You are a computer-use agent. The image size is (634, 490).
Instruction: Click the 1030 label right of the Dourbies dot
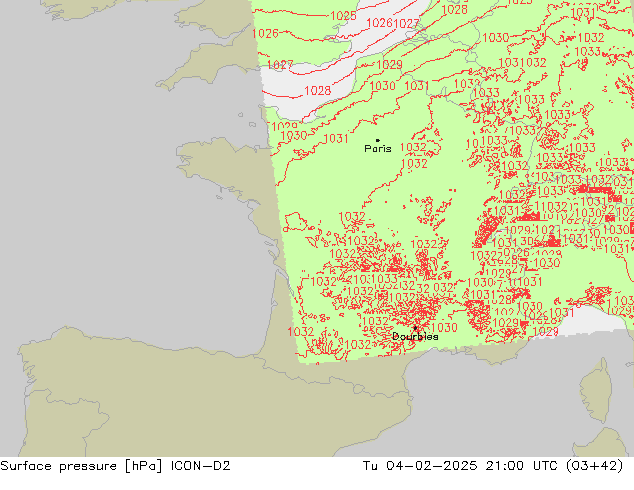pyautogui.click(x=444, y=327)
